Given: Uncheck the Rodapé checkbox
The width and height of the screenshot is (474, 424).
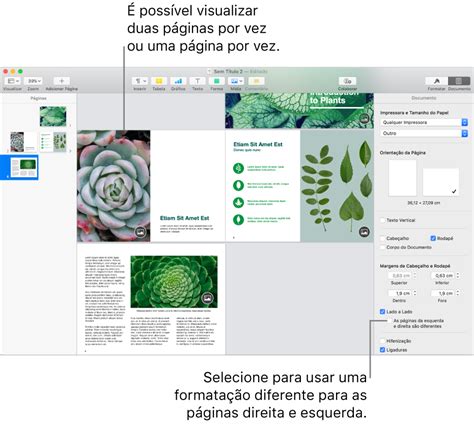Looking at the screenshot, I should (x=433, y=238).
